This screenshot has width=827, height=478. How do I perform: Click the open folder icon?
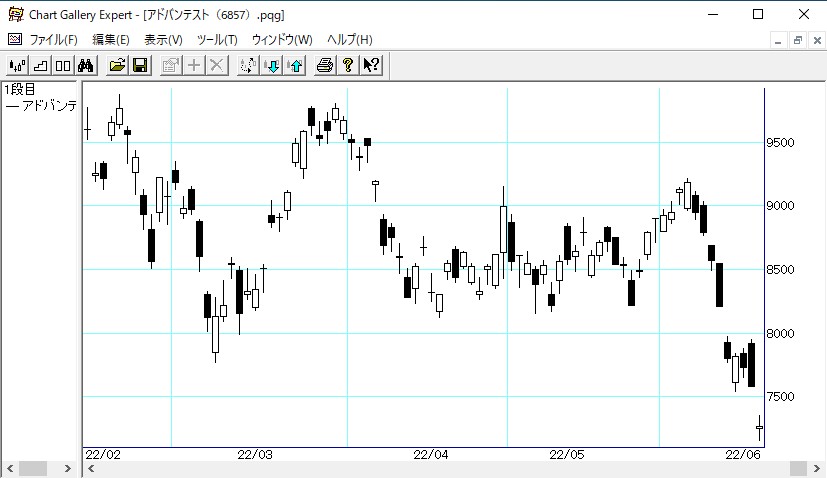pyautogui.click(x=117, y=65)
